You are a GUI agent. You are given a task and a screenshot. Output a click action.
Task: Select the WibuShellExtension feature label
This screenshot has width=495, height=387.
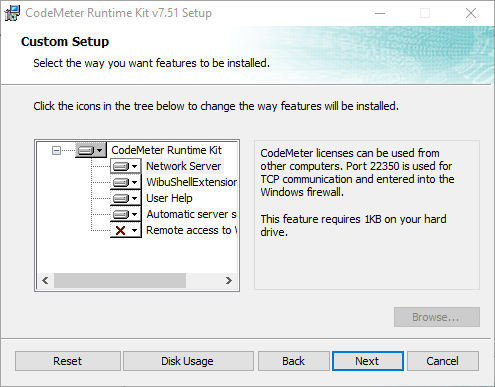pos(192,182)
